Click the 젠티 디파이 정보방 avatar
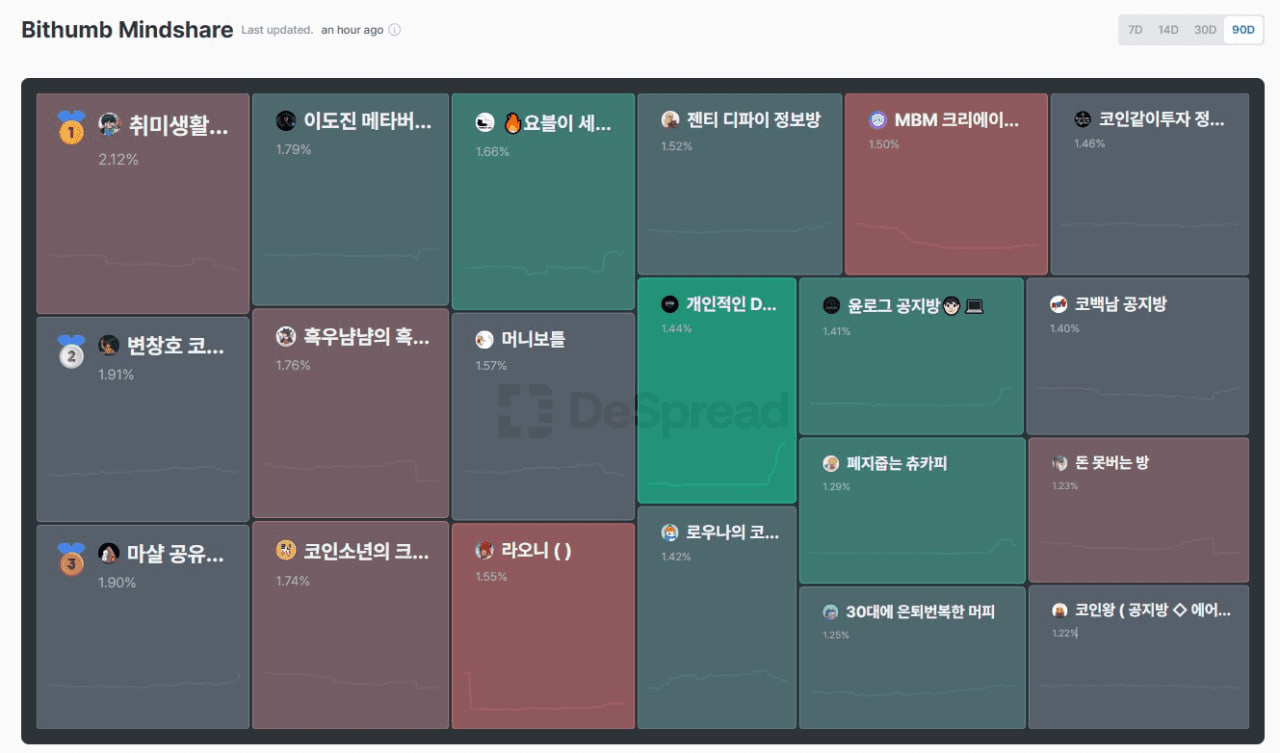This screenshot has height=753, width=1280. [670, 119]
